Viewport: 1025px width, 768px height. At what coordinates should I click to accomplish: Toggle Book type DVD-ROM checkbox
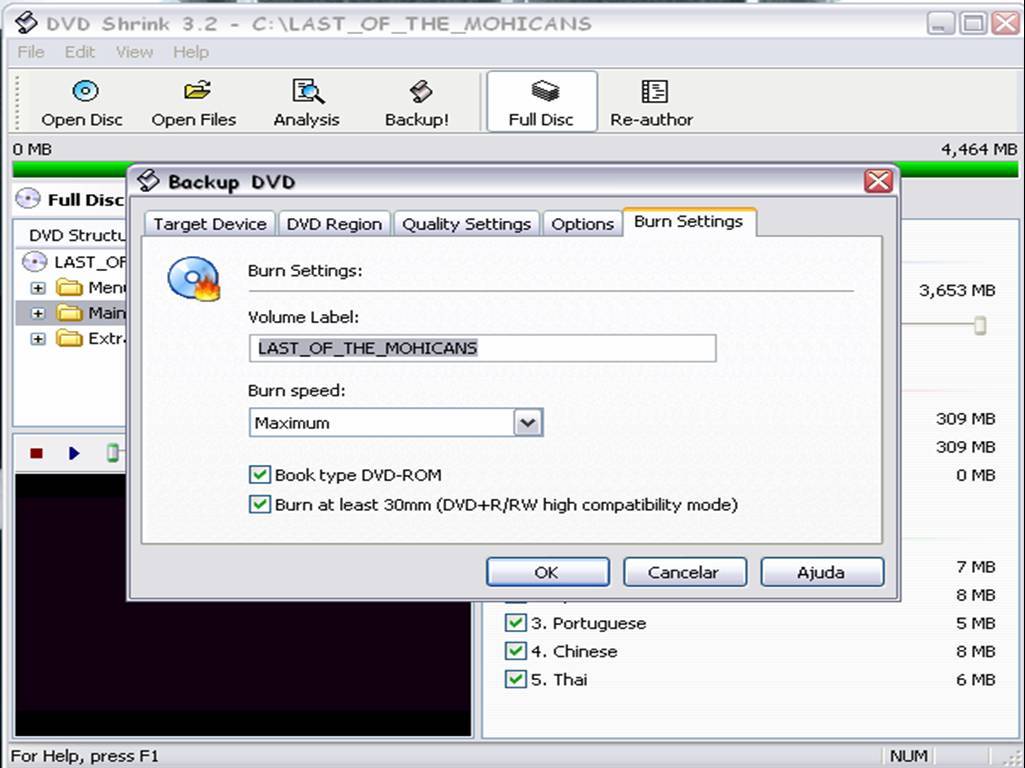pyautogui.click(x=260, y=475)
